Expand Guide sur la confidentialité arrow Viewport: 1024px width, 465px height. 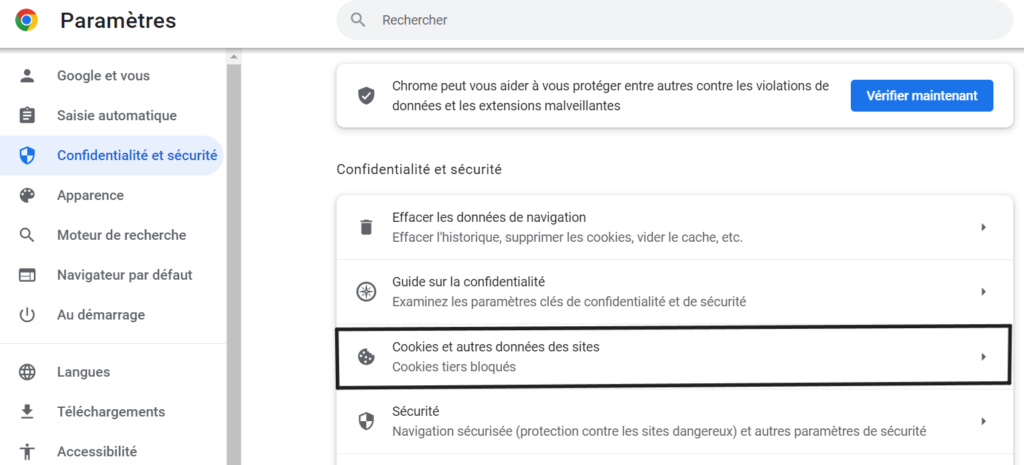coord(983,291)
